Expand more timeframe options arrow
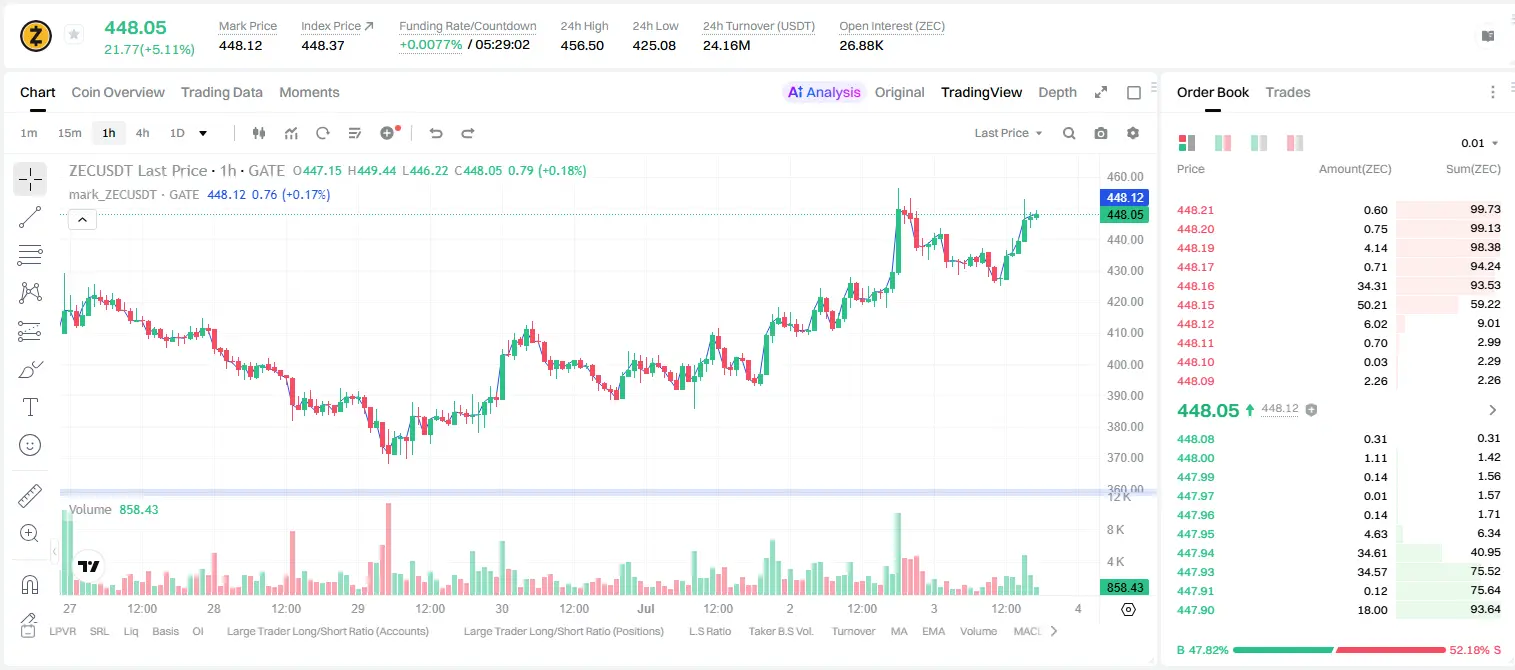Viewport: 1515px width, 670px height. 203,133
